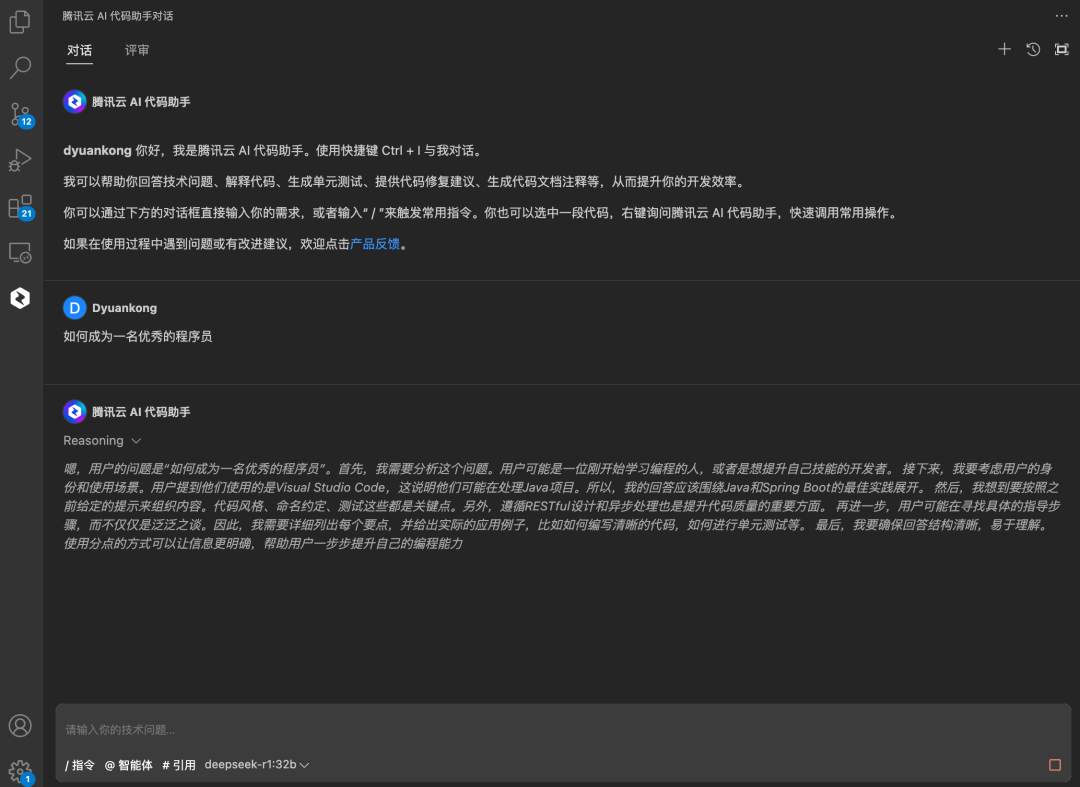Switch to the 对话 tab
Viewport: 1080px width, 787px height.
click(79, 50)
